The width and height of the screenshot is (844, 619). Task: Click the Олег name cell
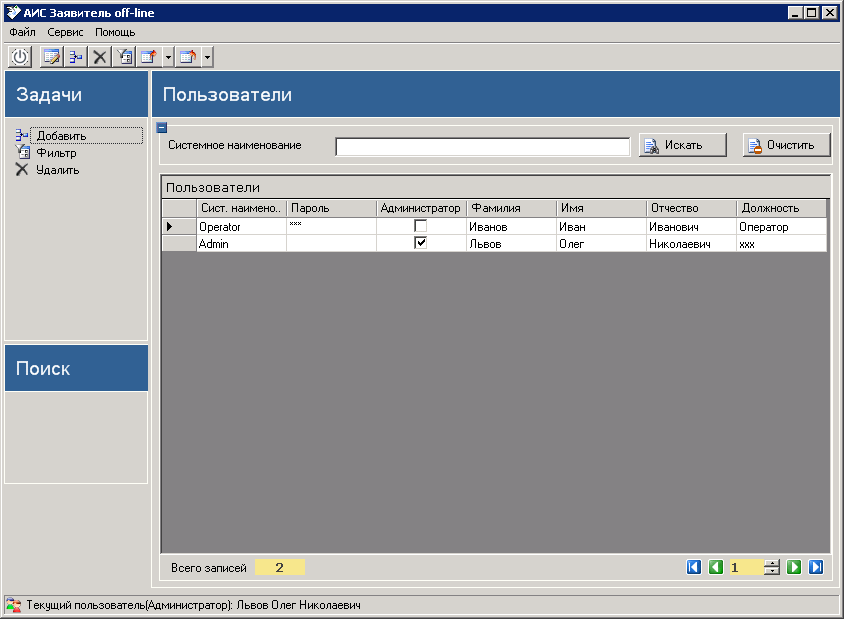[601, 243]
